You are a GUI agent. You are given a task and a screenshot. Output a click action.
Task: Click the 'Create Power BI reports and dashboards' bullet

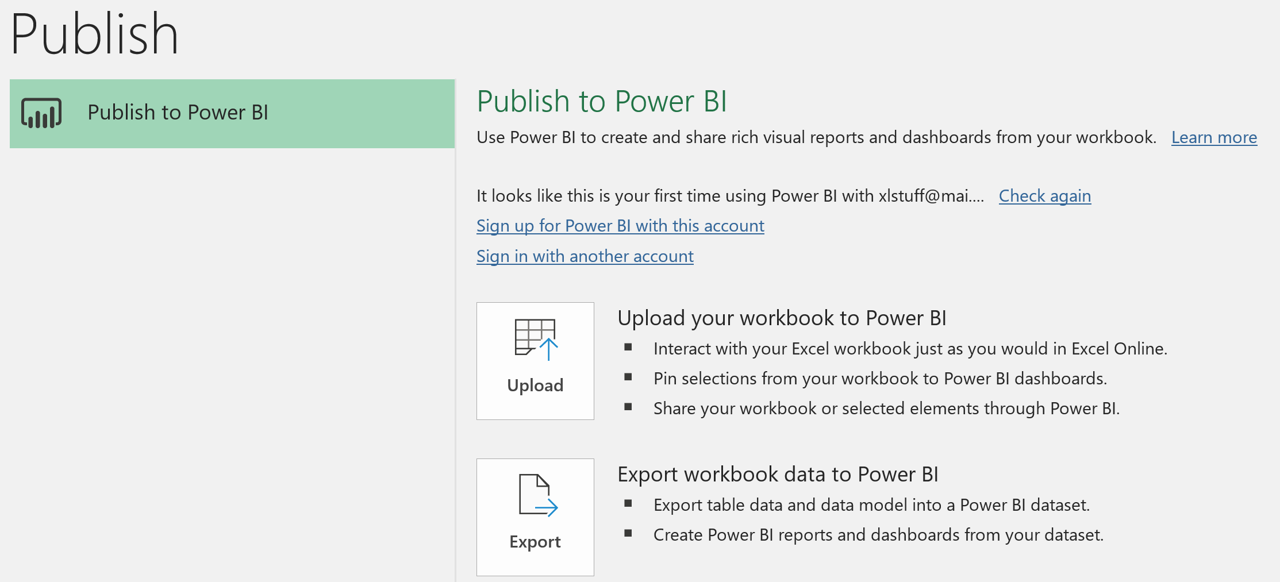tap(878, 535)
